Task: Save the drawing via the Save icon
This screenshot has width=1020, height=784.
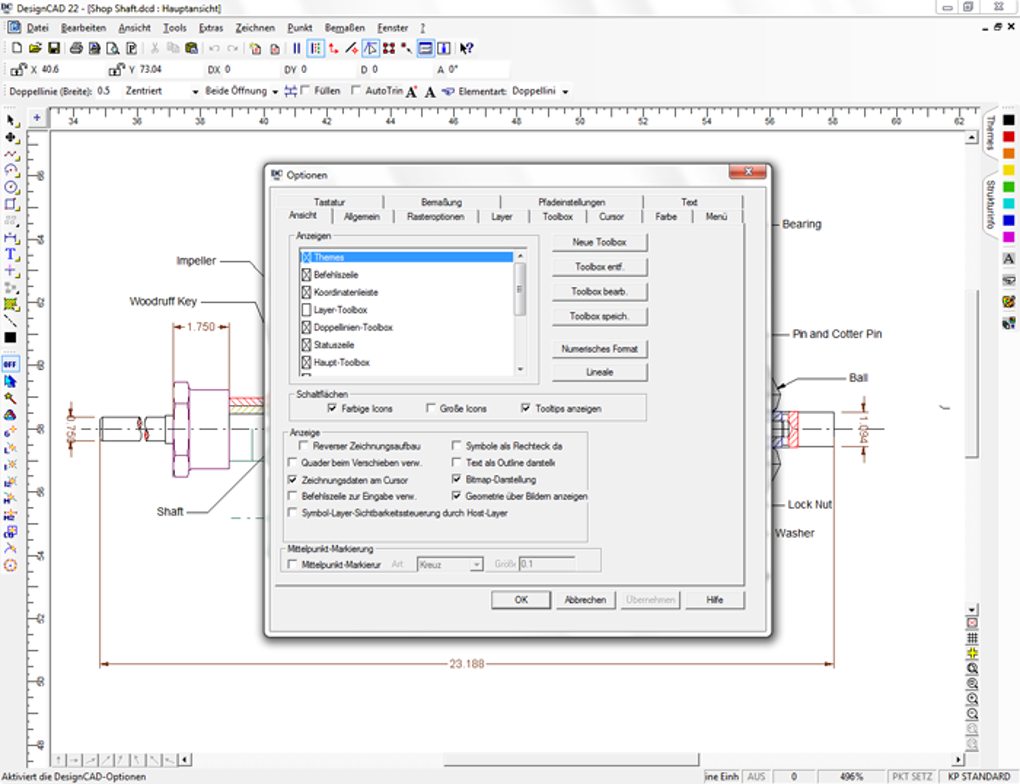Action: tap(52, 47)
